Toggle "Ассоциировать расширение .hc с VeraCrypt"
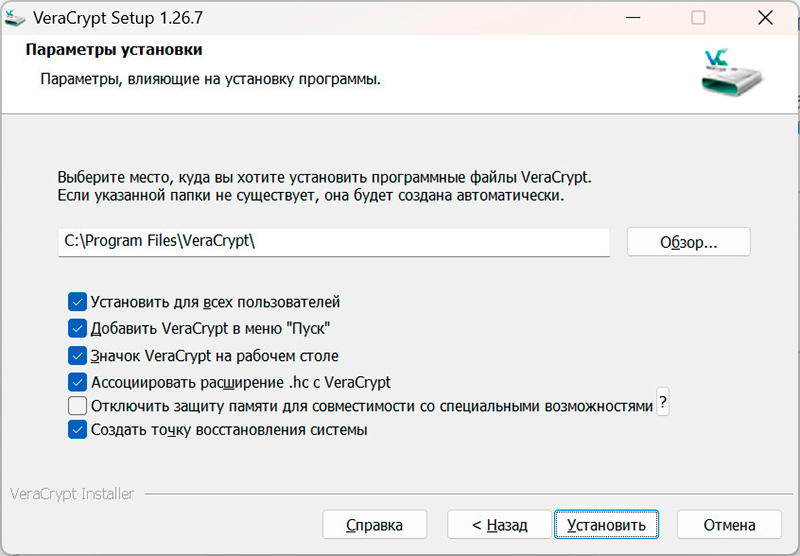The width and height of the screenshot is (800, 556). point(77,382)
